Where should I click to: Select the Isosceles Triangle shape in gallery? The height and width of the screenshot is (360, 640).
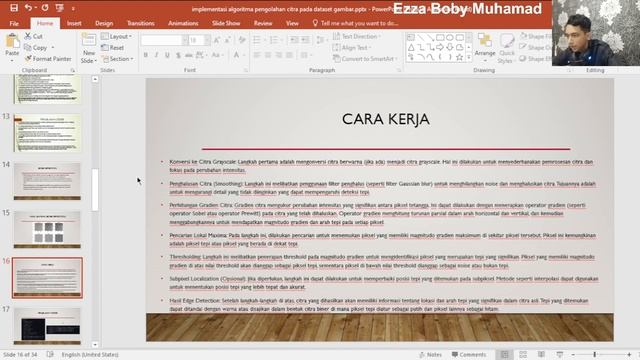[411, 48]
